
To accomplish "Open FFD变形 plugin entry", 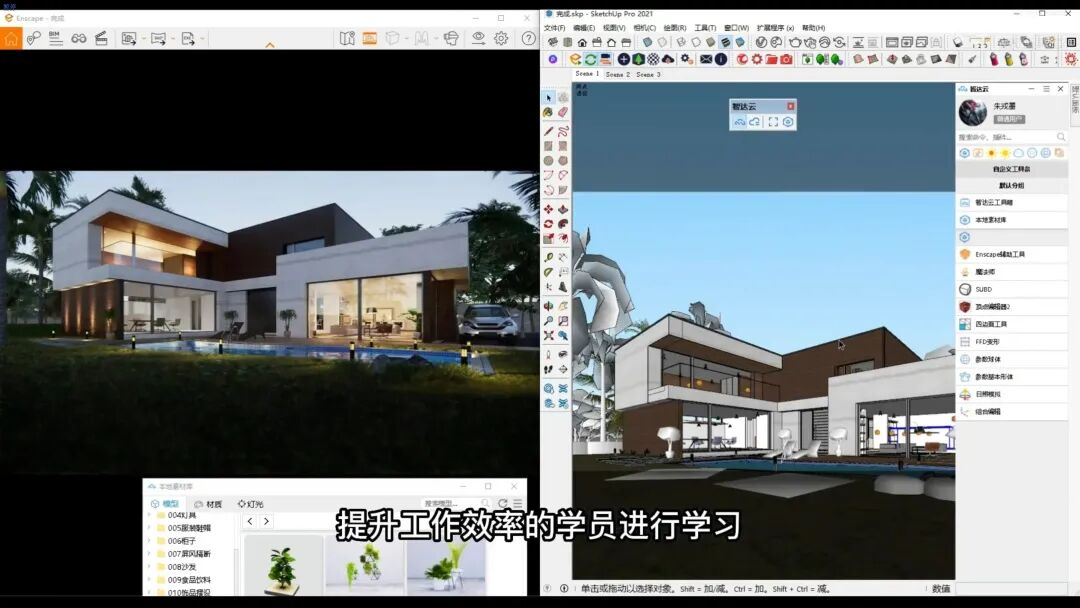I will (1012, 342).
